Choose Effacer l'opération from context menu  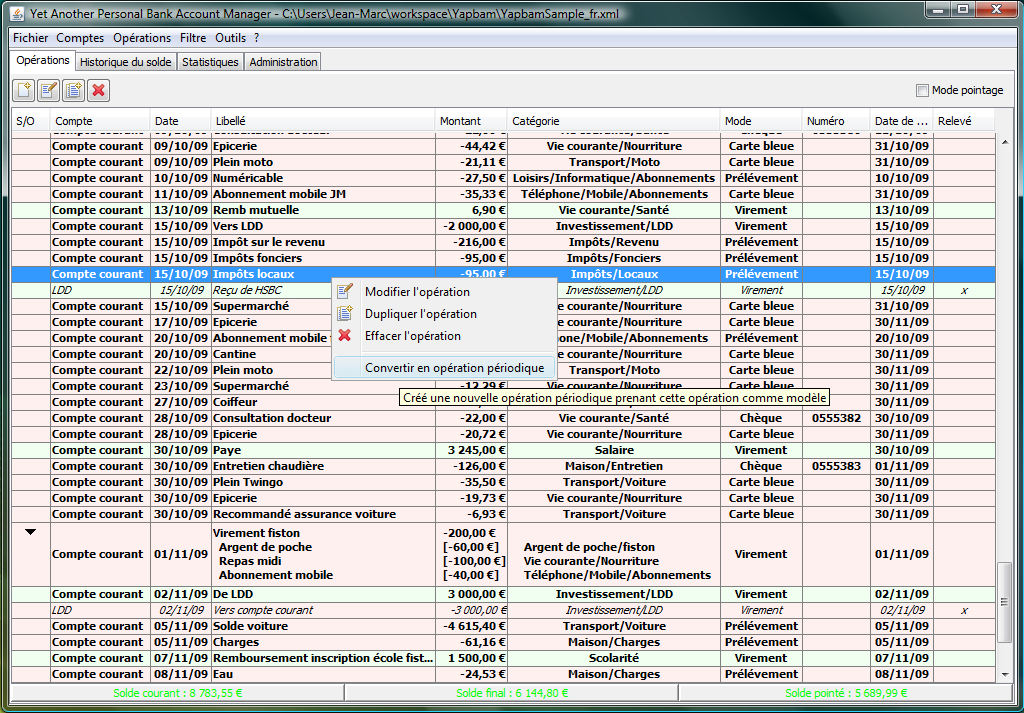click(x=445, y=336)
